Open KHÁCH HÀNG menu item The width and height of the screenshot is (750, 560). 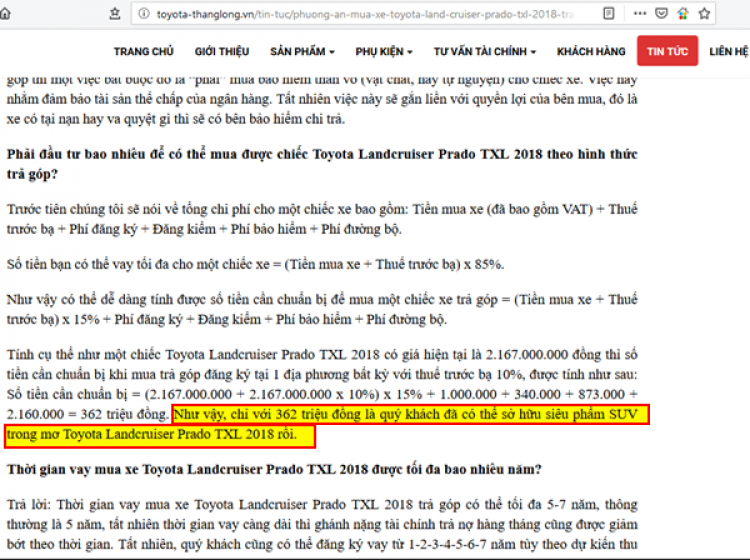(x=591, y=51)
